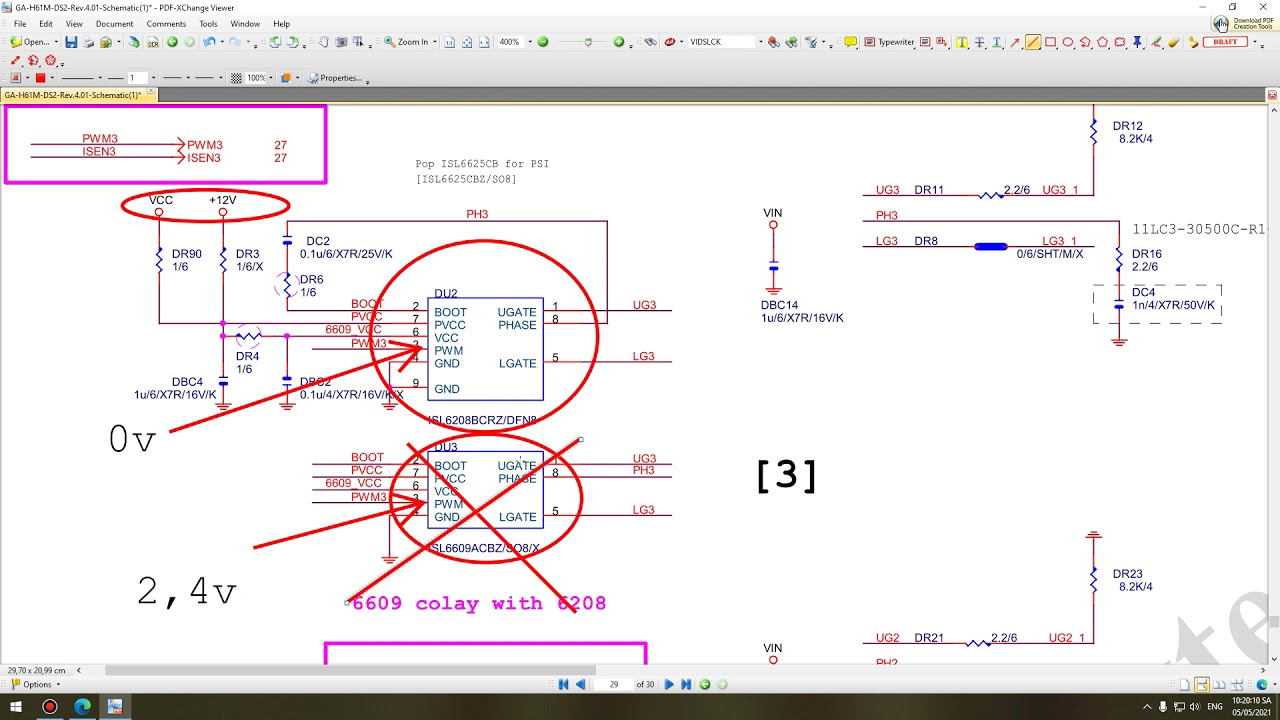Go to the next page
This screenshot has height=720, width=1280.
(669, 684)
